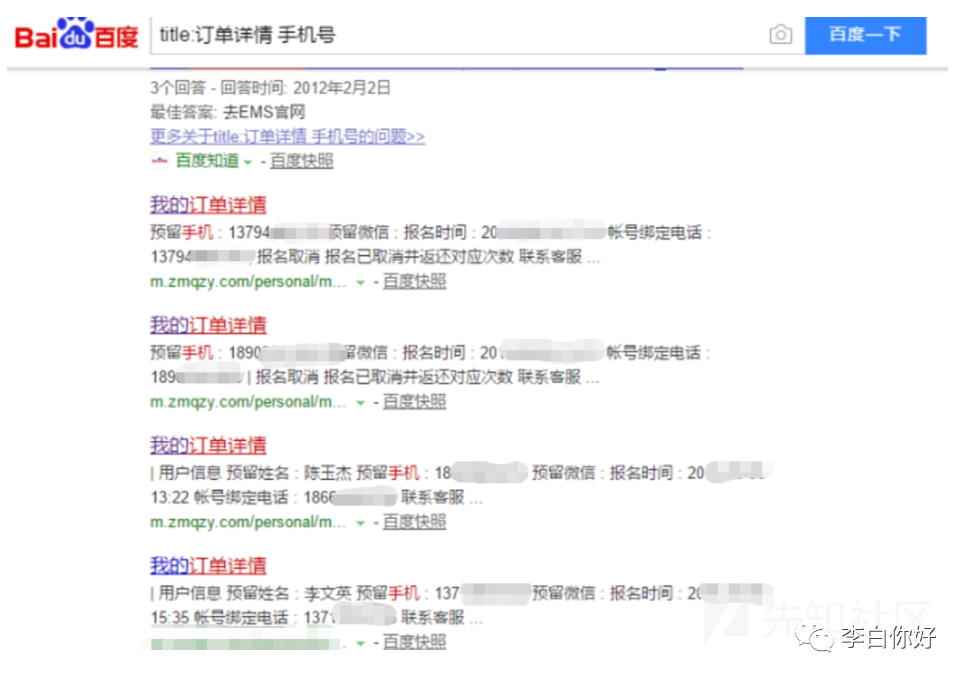Click the snippet text 预留姓名：陈玉杰
The width and height of the screenshot is (968, 680).
click(289, 474)
